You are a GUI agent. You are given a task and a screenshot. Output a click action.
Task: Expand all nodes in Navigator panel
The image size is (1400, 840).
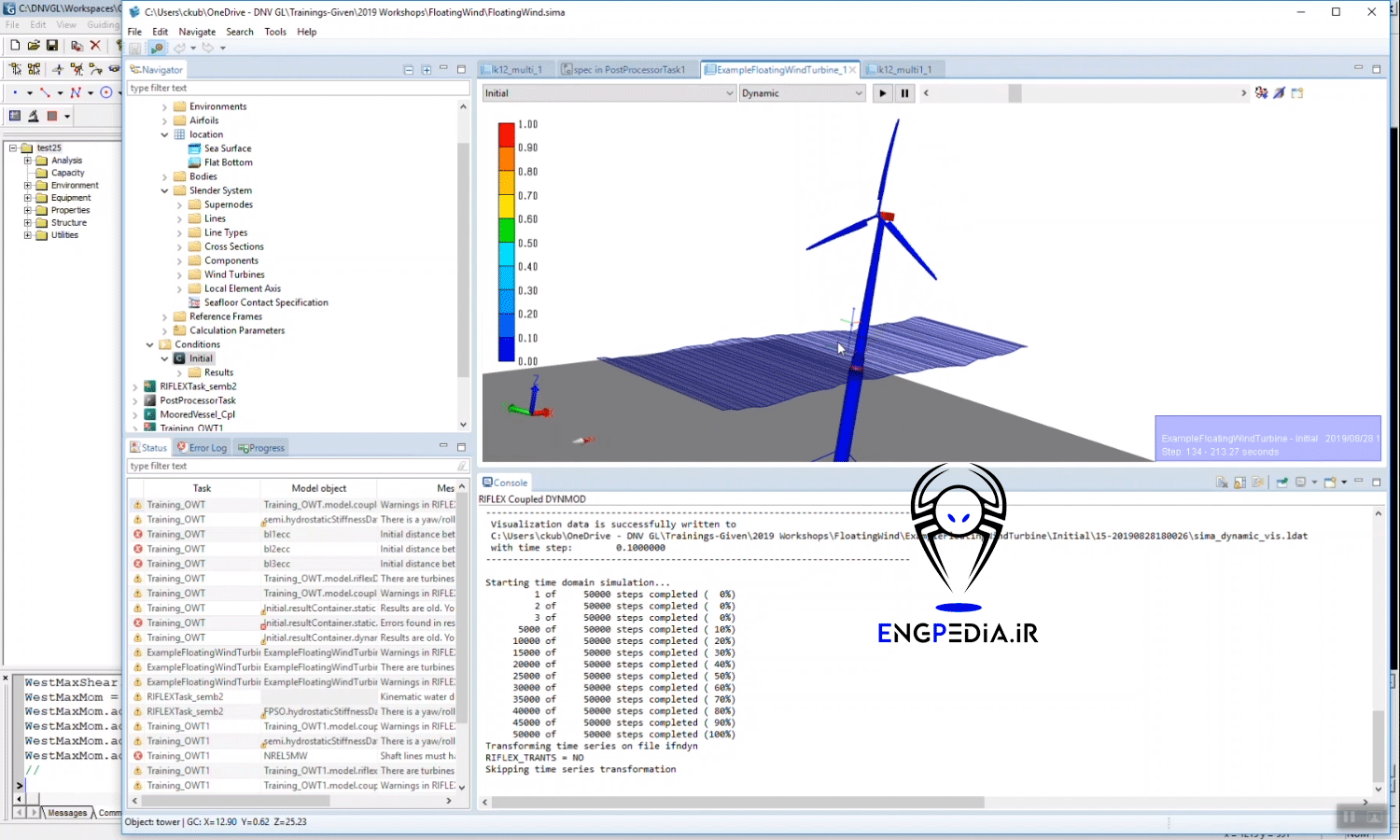[x=427, y=70]
